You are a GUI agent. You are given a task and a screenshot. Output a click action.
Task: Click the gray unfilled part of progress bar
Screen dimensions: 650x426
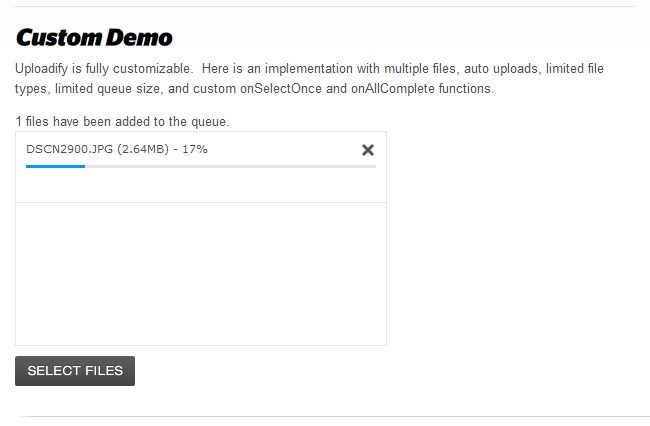pos(230,166)
